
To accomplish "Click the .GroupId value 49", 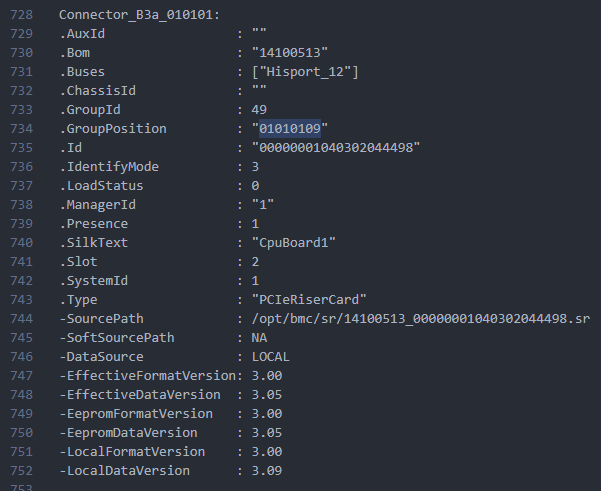I will click(259, 110).
